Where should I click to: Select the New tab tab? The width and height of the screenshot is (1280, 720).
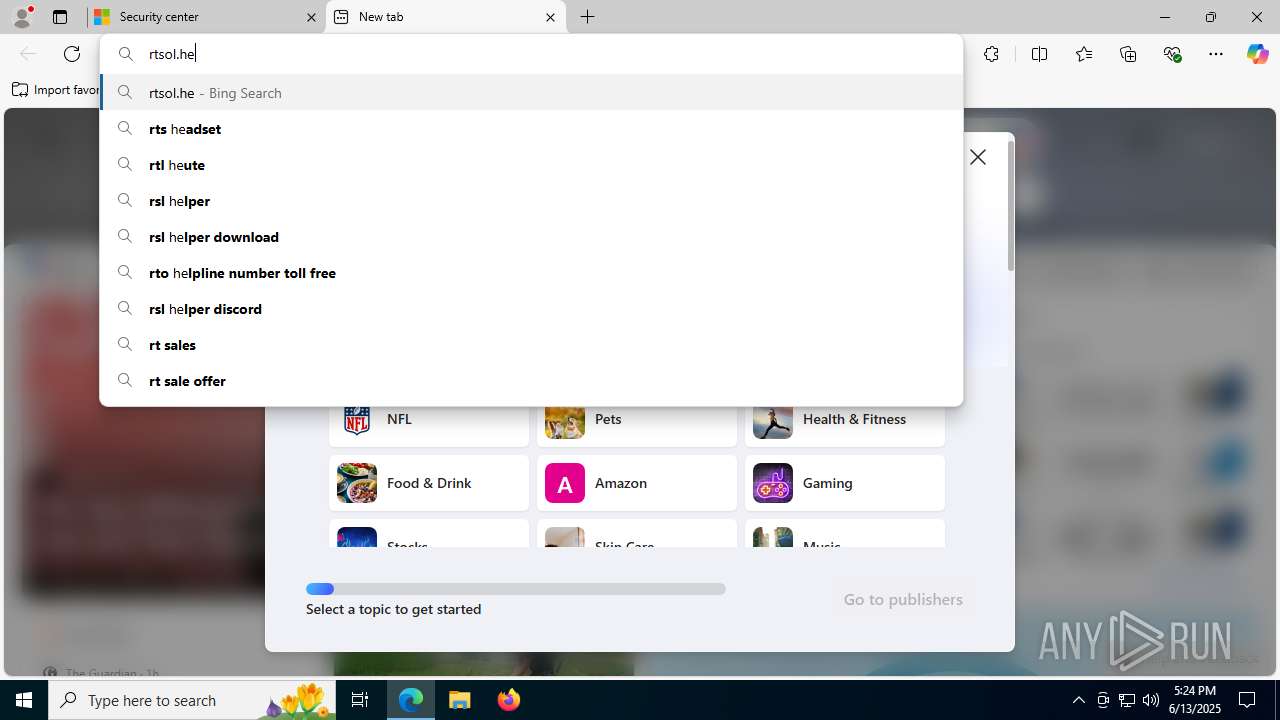445,17
